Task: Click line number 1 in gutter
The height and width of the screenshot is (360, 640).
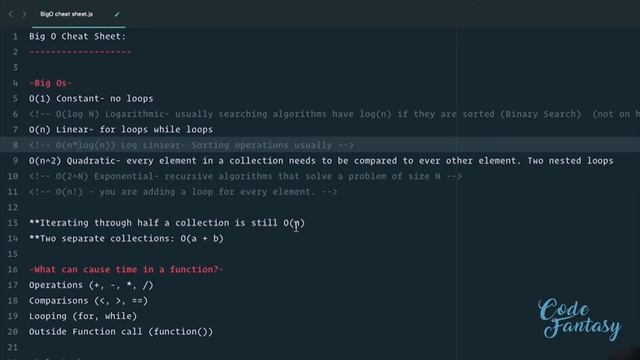Action: 15,37
